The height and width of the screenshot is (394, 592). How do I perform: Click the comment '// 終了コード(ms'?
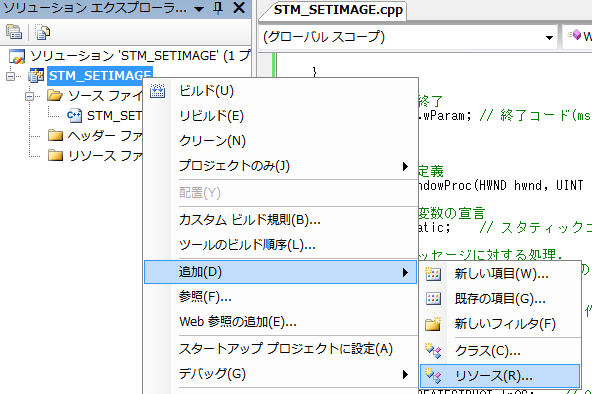click(535, 115)
